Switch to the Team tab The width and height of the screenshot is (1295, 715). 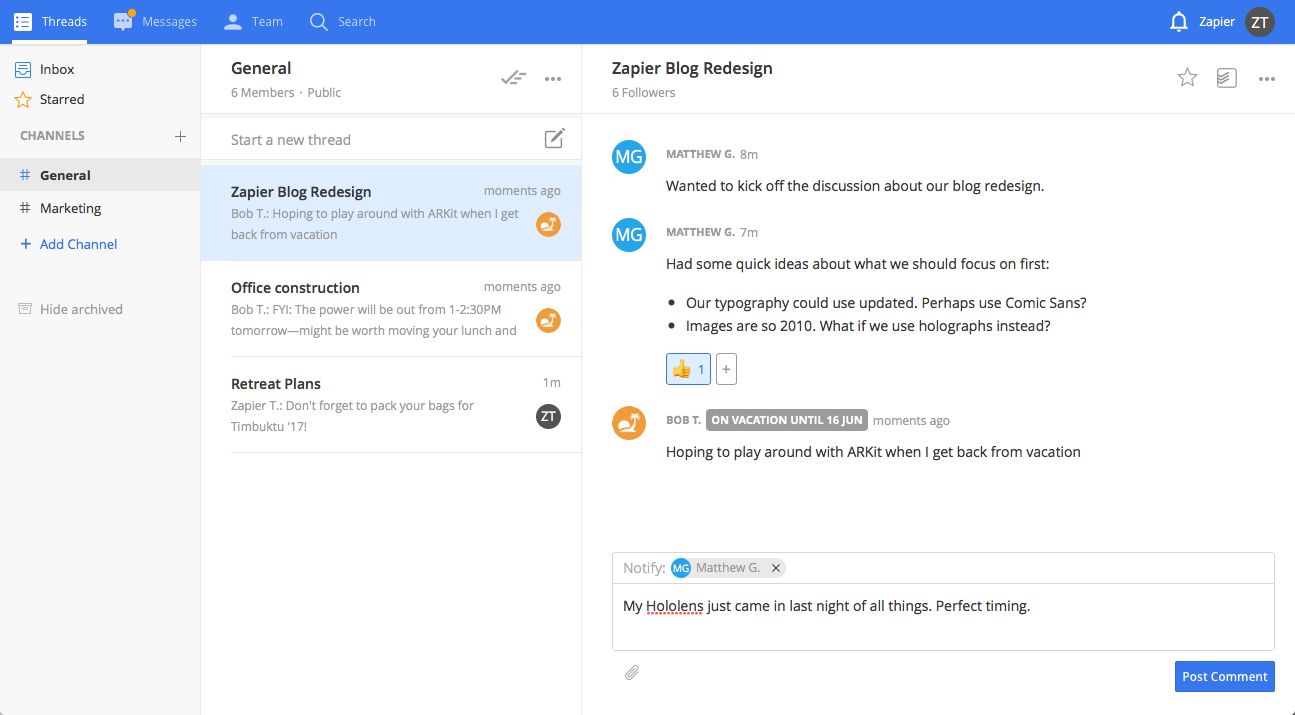253,21
